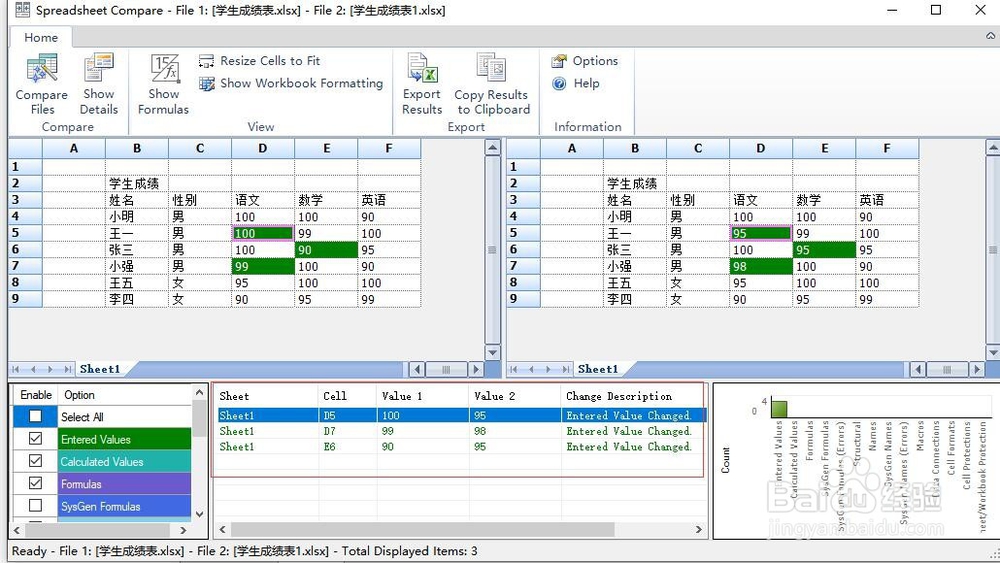Select highlighted cell D5 value 95 in right sheet

761,233
